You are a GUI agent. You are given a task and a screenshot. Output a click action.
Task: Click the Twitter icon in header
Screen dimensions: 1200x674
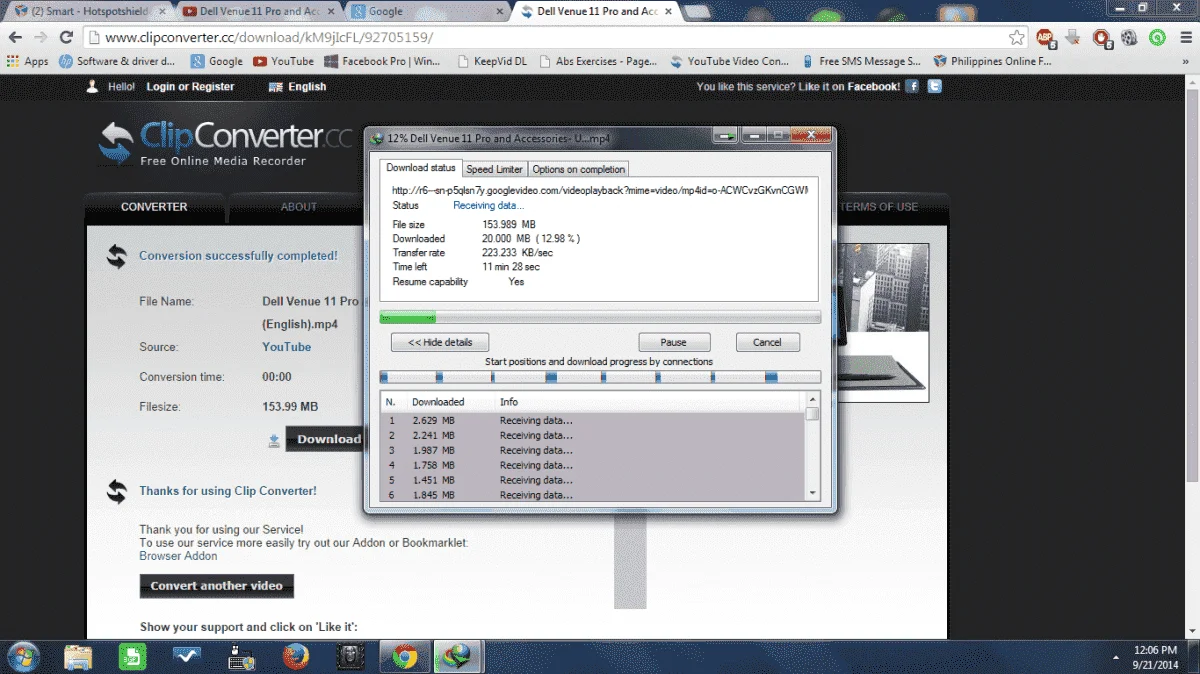pos(934,87)
